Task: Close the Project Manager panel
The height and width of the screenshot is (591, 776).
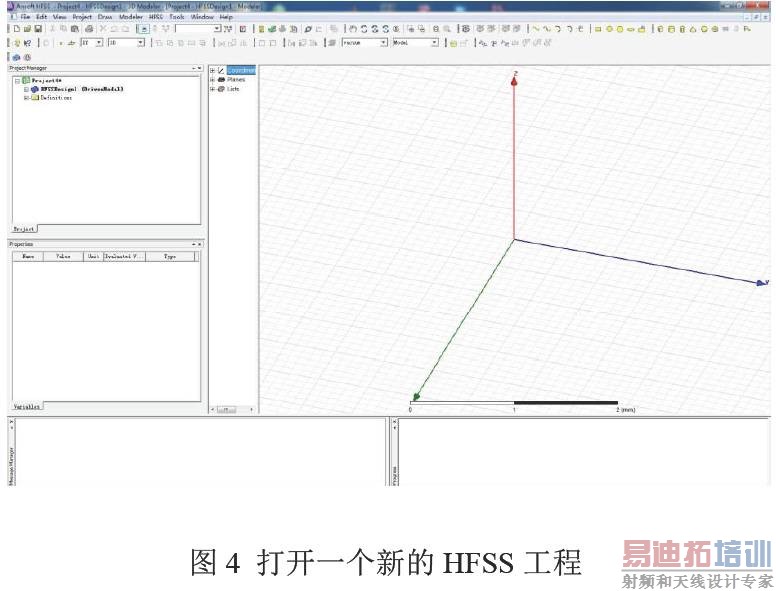Action: click(199, 68)
